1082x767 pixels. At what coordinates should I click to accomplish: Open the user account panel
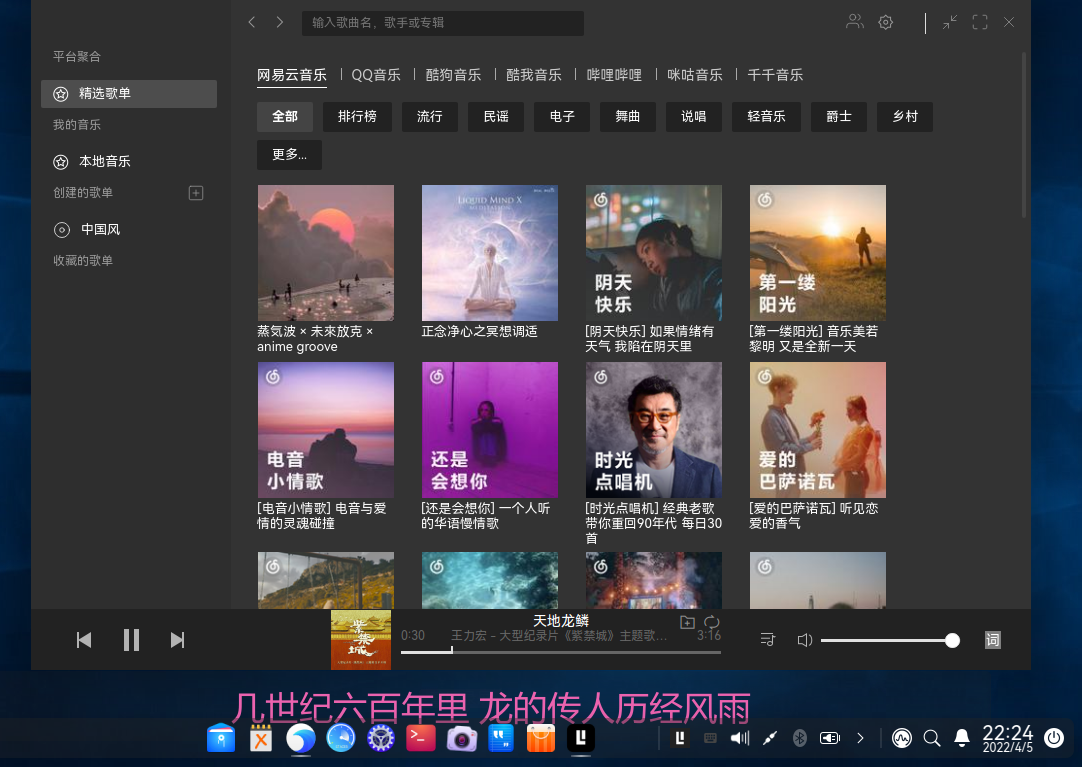pyautogui.click(x=855, y=21)
